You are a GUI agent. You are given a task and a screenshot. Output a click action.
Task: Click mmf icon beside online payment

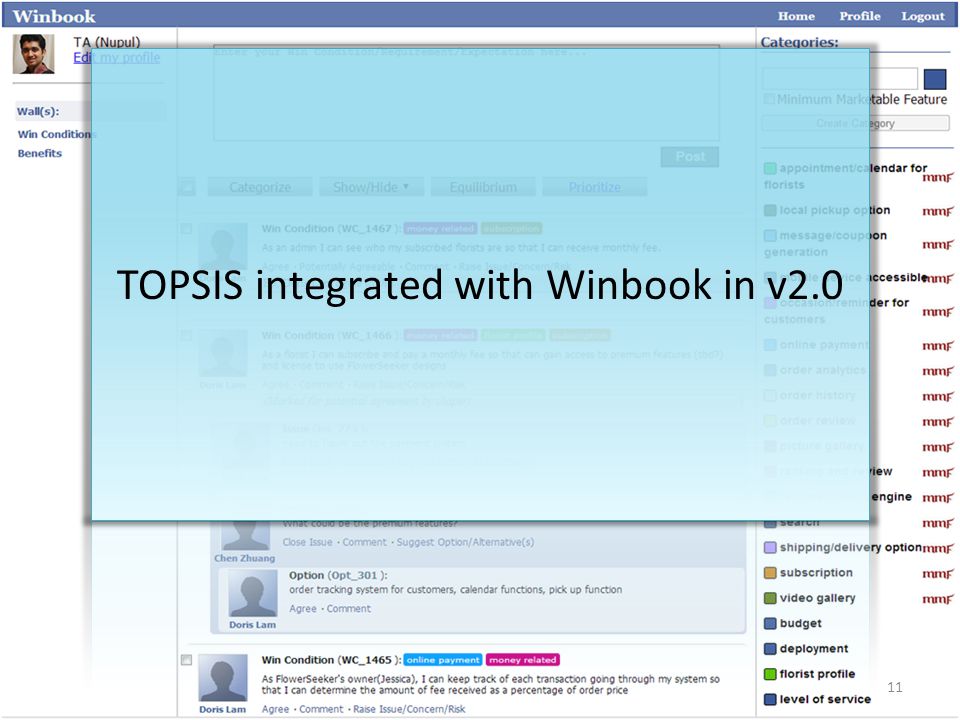[x=937, y=346]
